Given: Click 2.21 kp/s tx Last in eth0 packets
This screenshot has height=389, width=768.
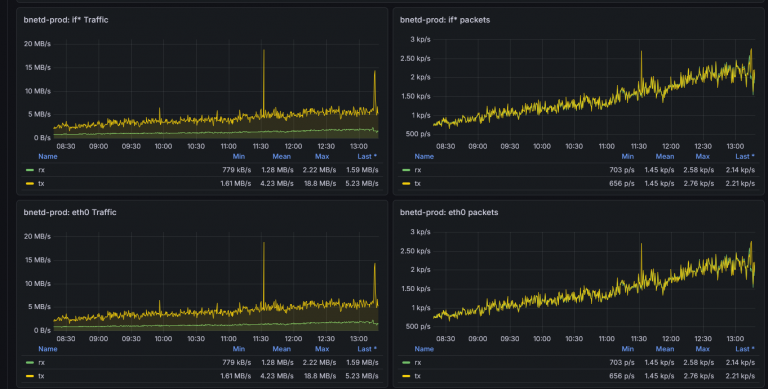Looking at the screenshot, I should 740,376.
